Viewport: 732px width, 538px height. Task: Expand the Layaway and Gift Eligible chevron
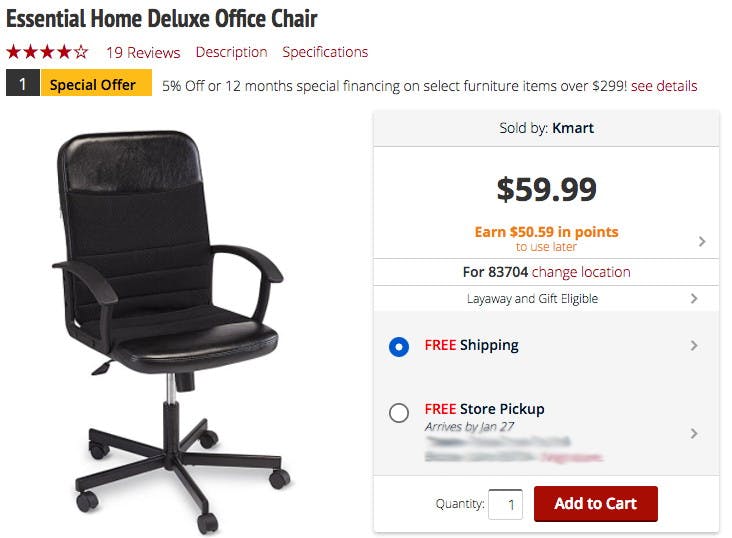point(694,298)
